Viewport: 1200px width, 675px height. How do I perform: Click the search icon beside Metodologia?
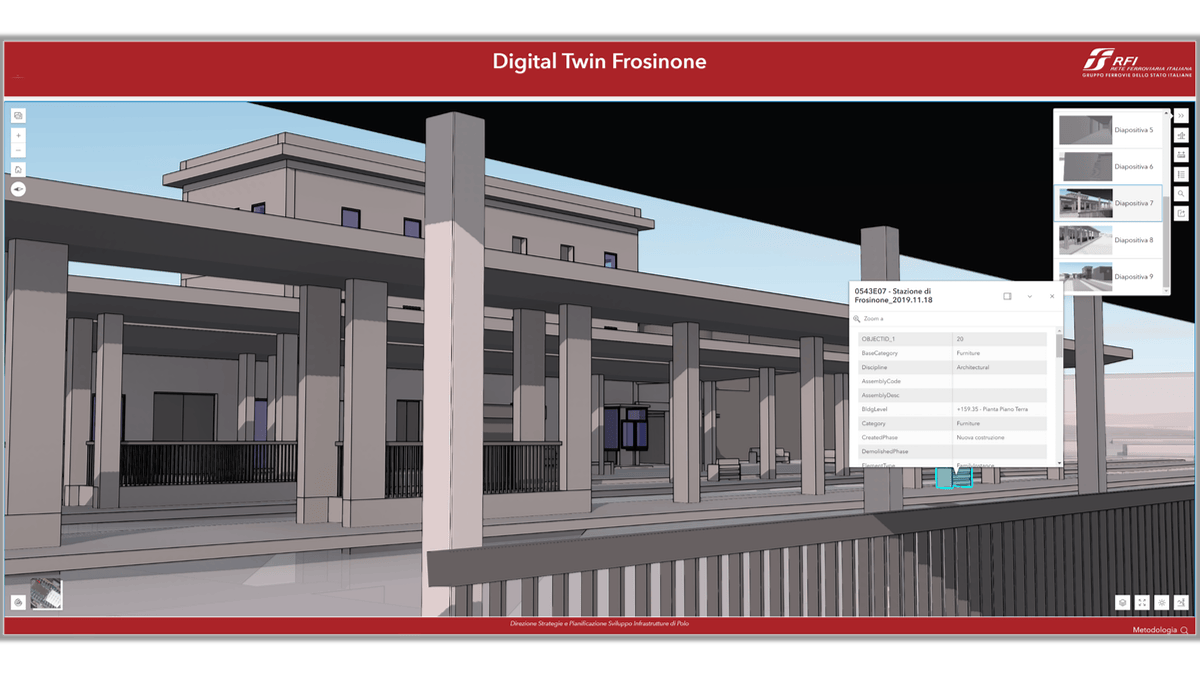pos(1185,630)
